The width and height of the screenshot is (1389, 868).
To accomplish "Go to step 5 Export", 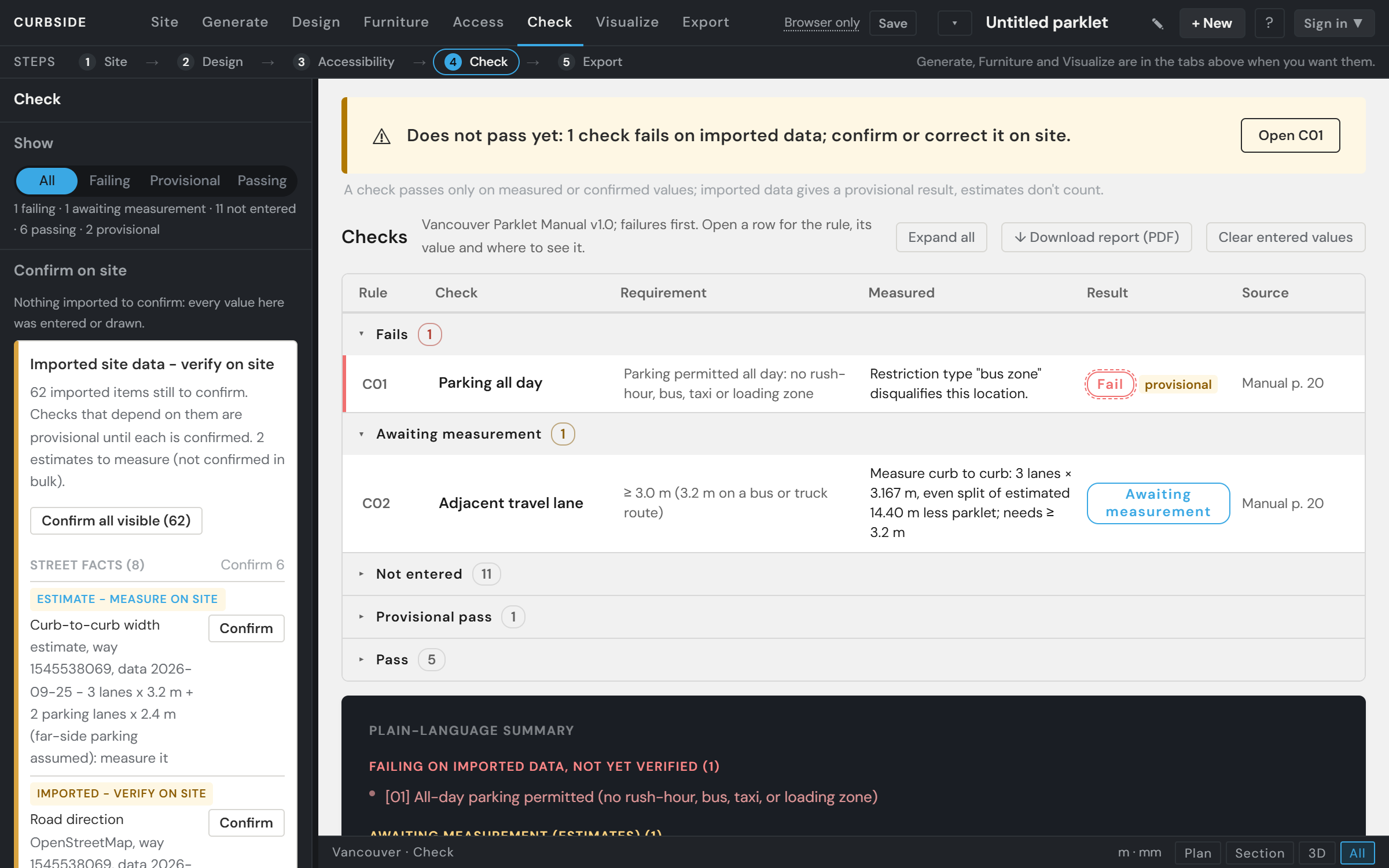I will 591,61.
